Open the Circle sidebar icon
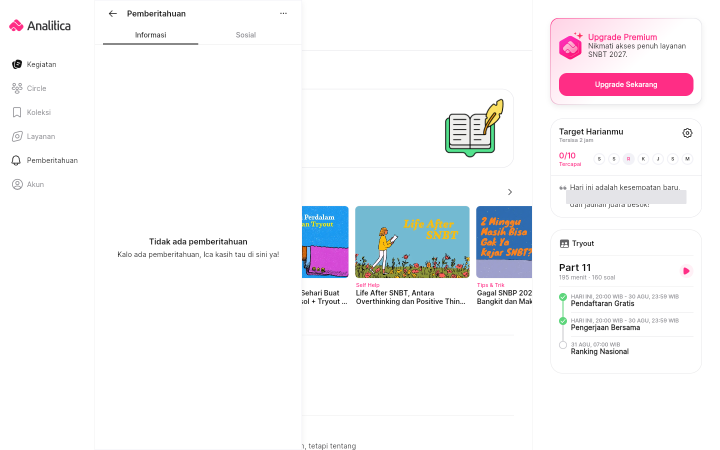720x450 pixels. pyautogui.click(x=17, y=88)
